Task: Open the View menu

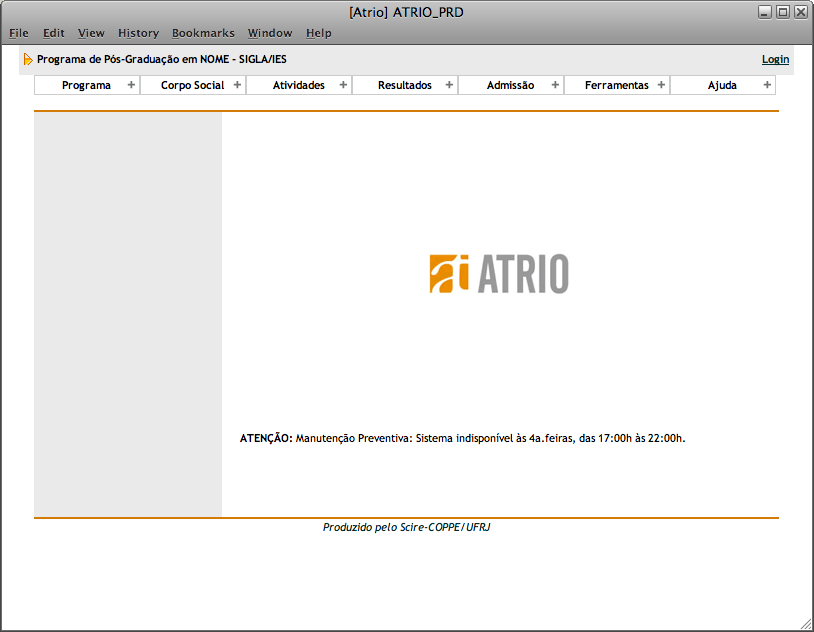Action: point(91,33)
